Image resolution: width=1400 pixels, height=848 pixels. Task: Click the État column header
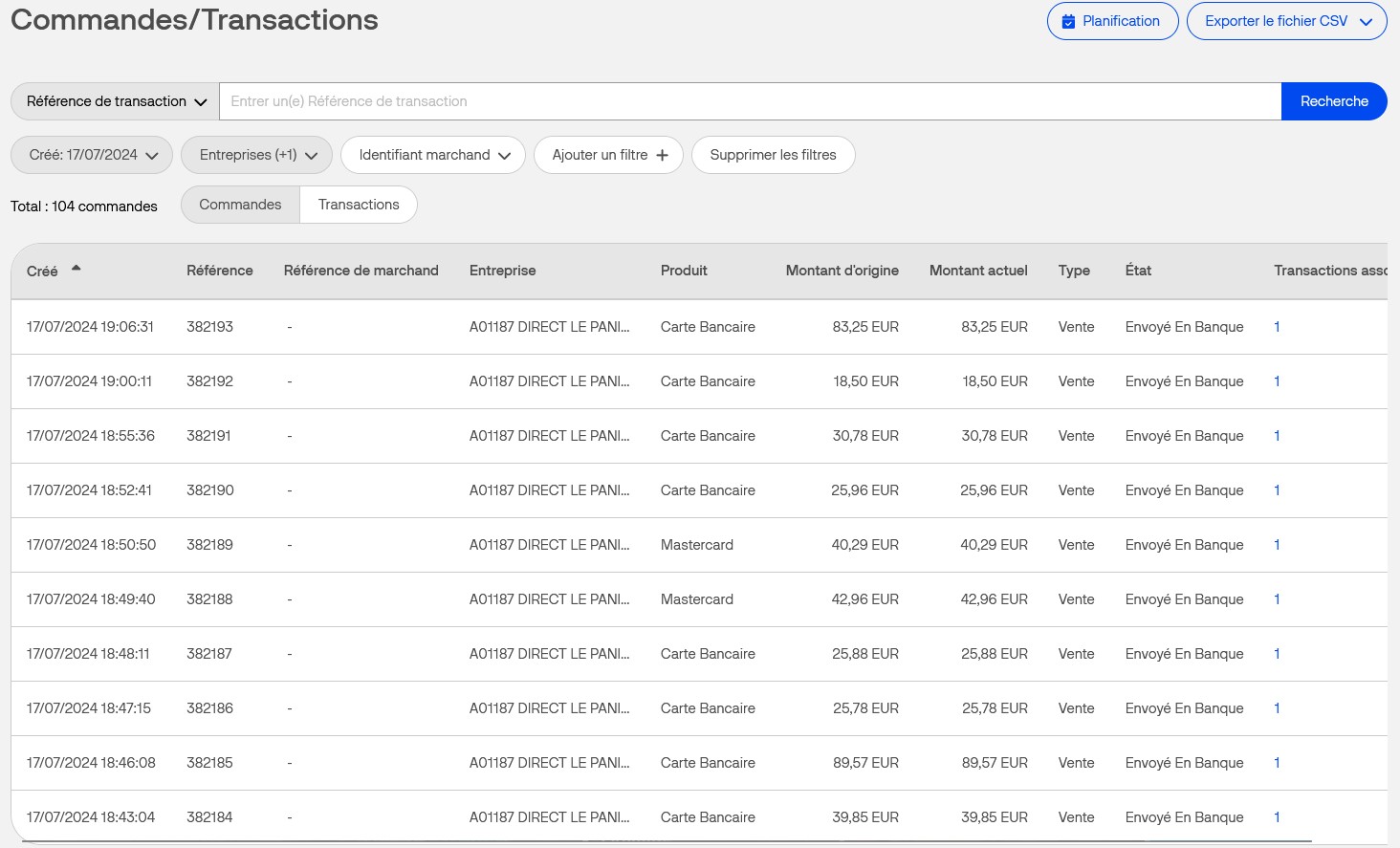pyautogui.click(x=1138, y=271)
